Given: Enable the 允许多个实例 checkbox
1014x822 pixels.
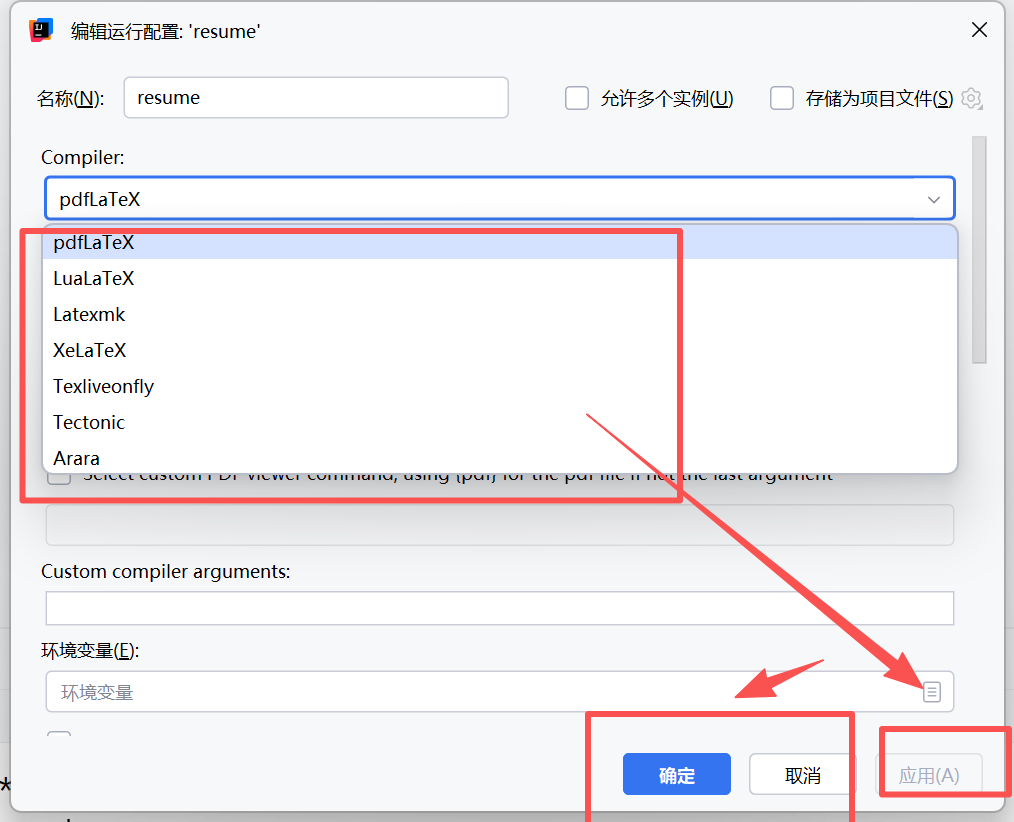Looking at the screenshot, I should pyautogui.click(x=577, y=98).
